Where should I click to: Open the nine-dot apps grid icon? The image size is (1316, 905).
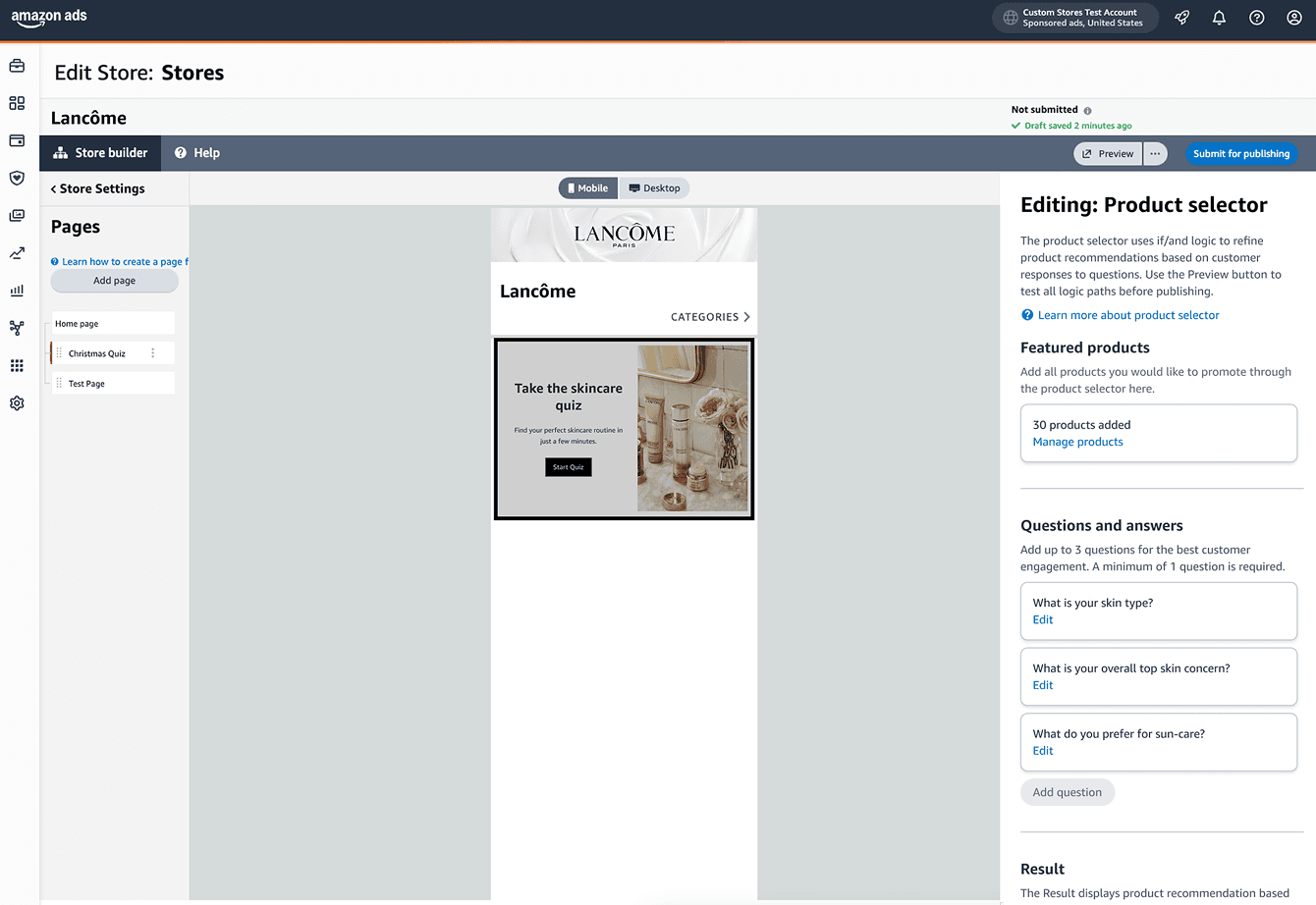(17, 365)
